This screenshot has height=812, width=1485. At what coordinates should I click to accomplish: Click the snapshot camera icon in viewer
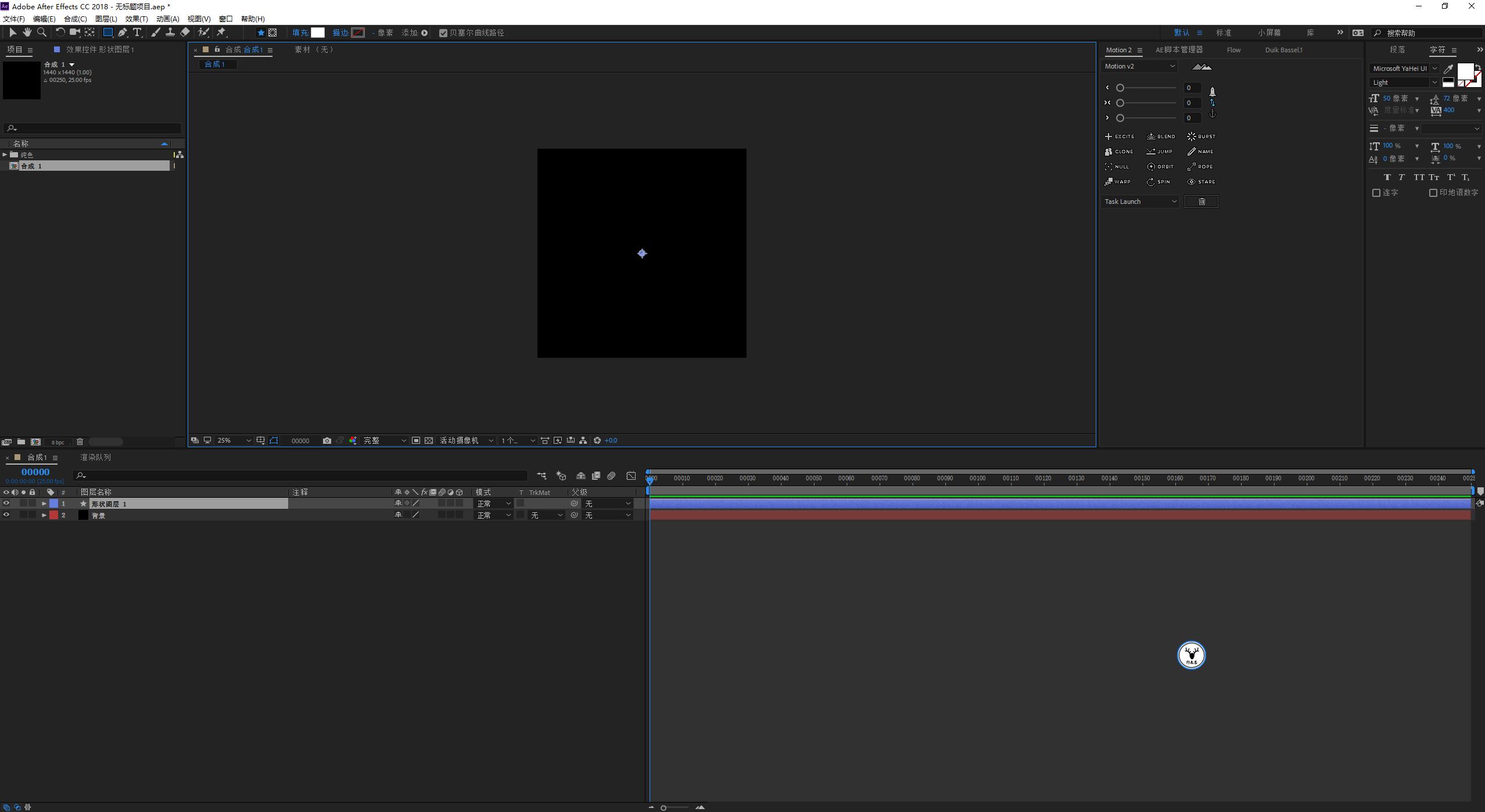point(327,441)
